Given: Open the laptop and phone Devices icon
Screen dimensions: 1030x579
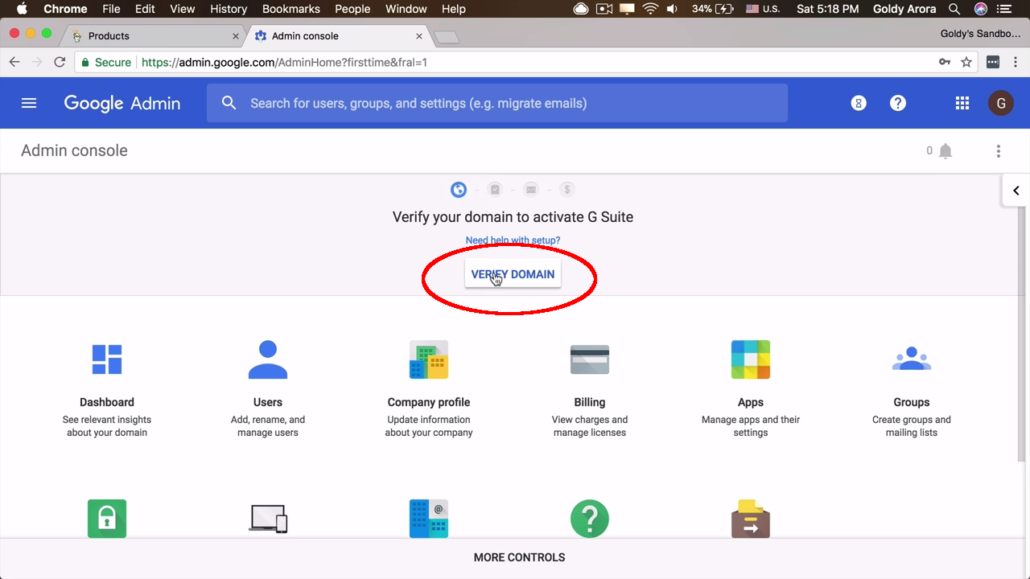Looking at the screenshot, I should click(268, 519).
